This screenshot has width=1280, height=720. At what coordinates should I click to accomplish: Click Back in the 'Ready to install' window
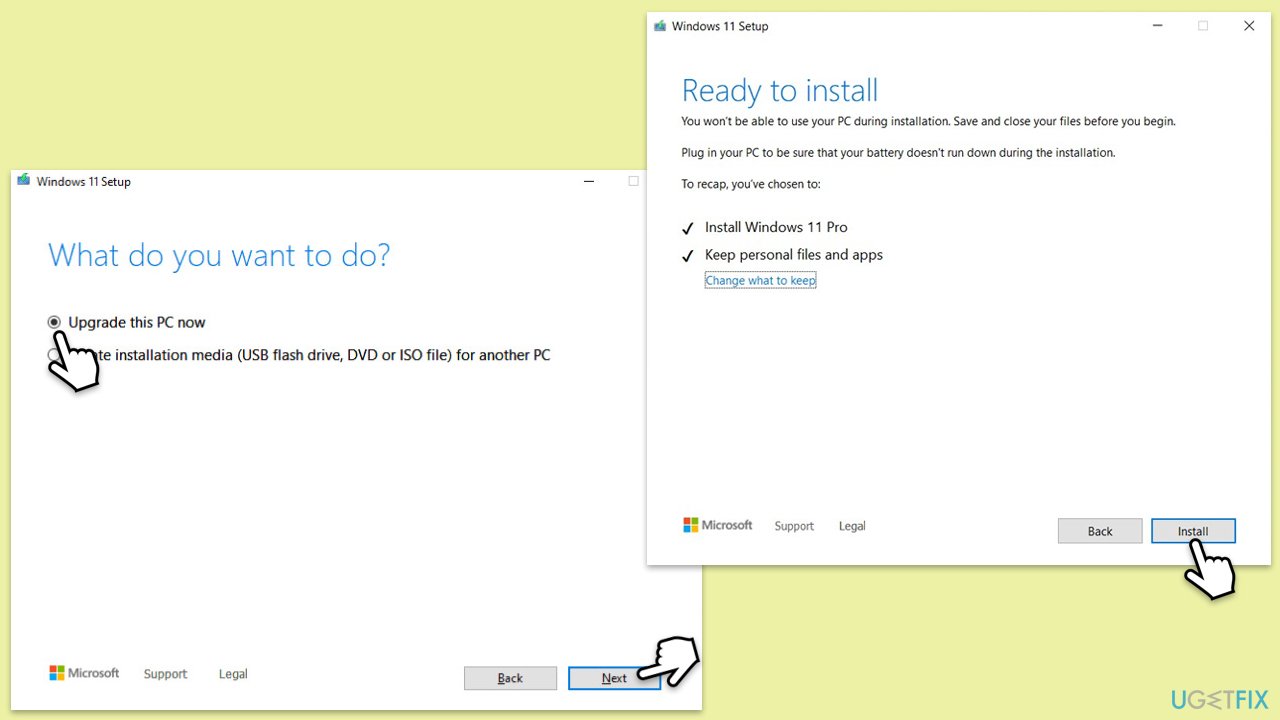point(1099,531)
